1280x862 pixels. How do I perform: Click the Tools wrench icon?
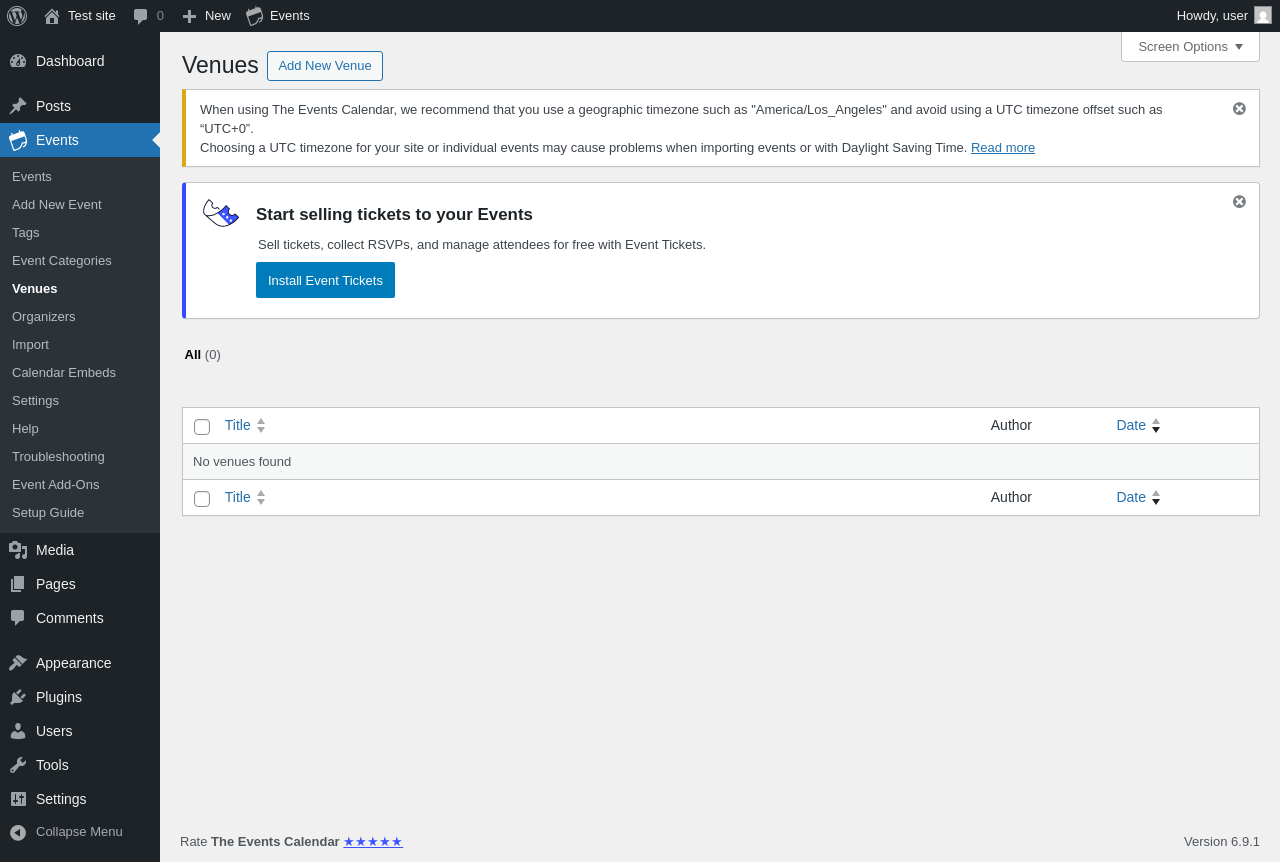[18, 765]
